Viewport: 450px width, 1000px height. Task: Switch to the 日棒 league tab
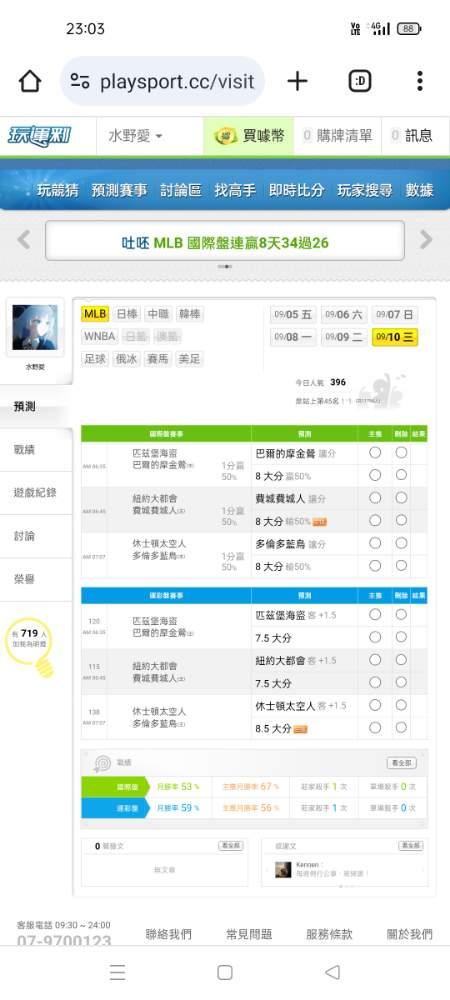click(126, 314)
